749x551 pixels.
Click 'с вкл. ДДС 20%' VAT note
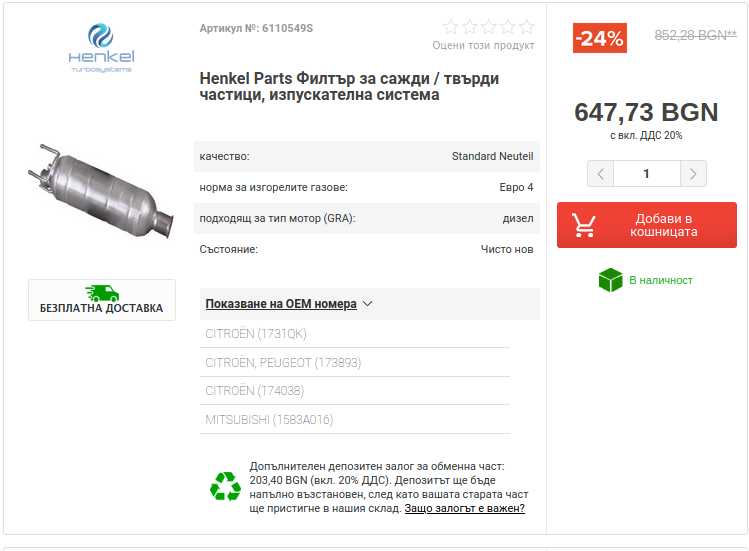coord(646,136)
